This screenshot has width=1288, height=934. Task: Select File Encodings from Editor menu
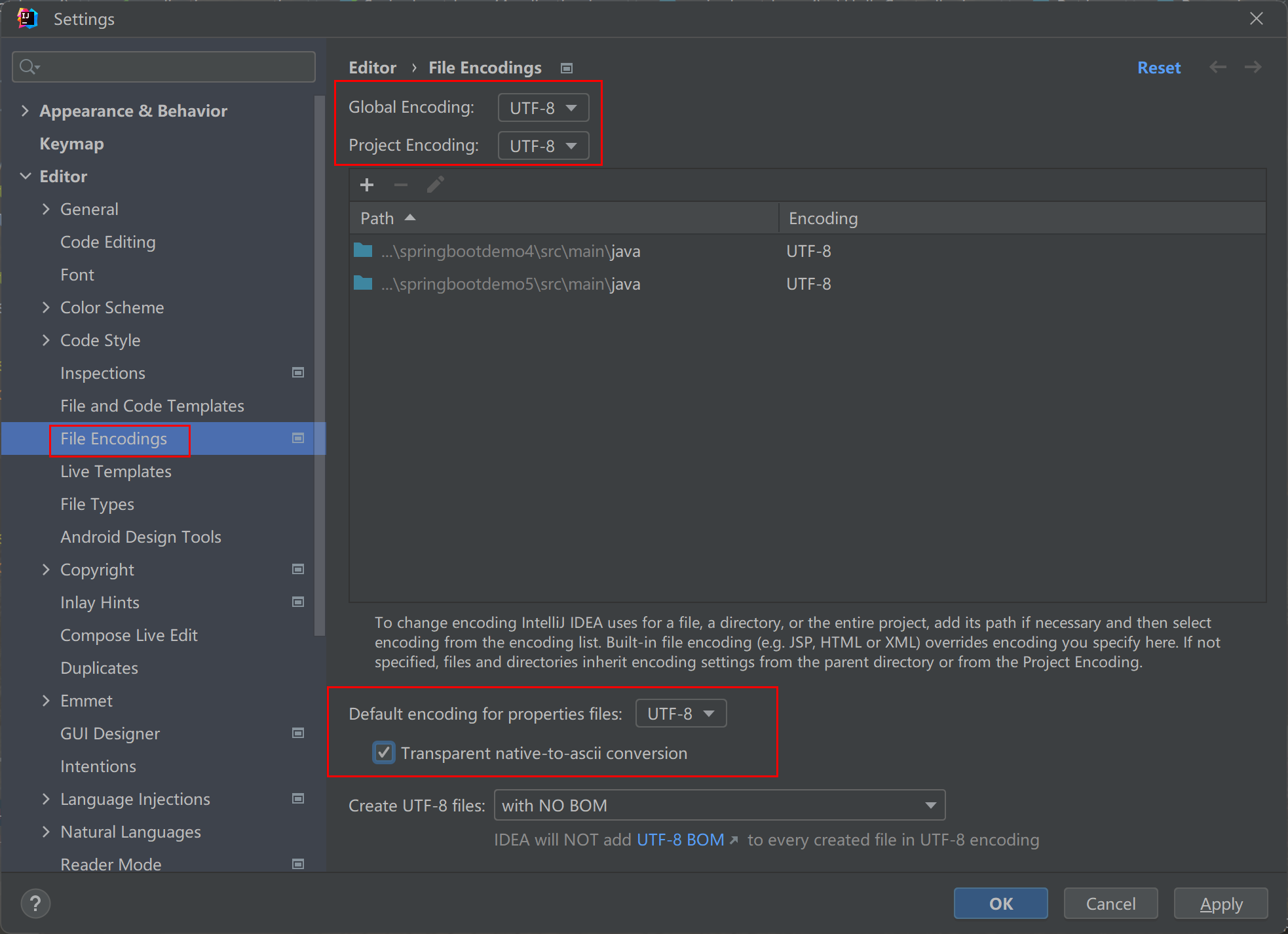point(112,438)
